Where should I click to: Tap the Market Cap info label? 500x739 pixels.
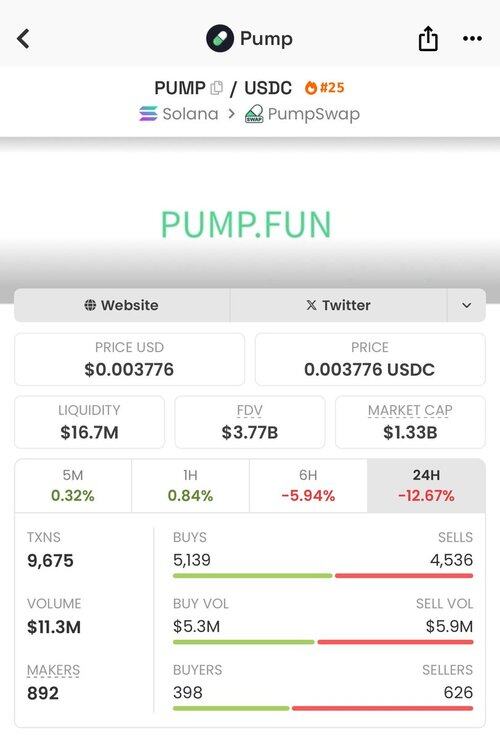click(410, 411)
